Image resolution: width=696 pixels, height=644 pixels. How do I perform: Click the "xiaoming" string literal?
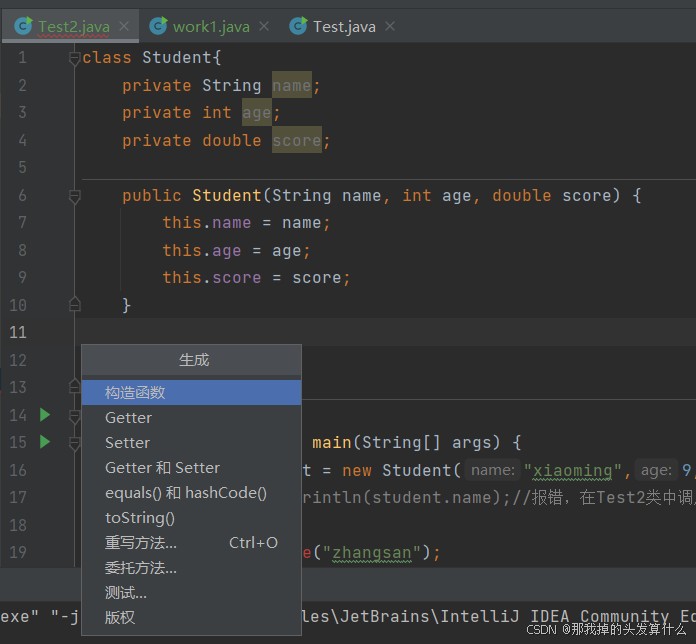pos(572,470)
